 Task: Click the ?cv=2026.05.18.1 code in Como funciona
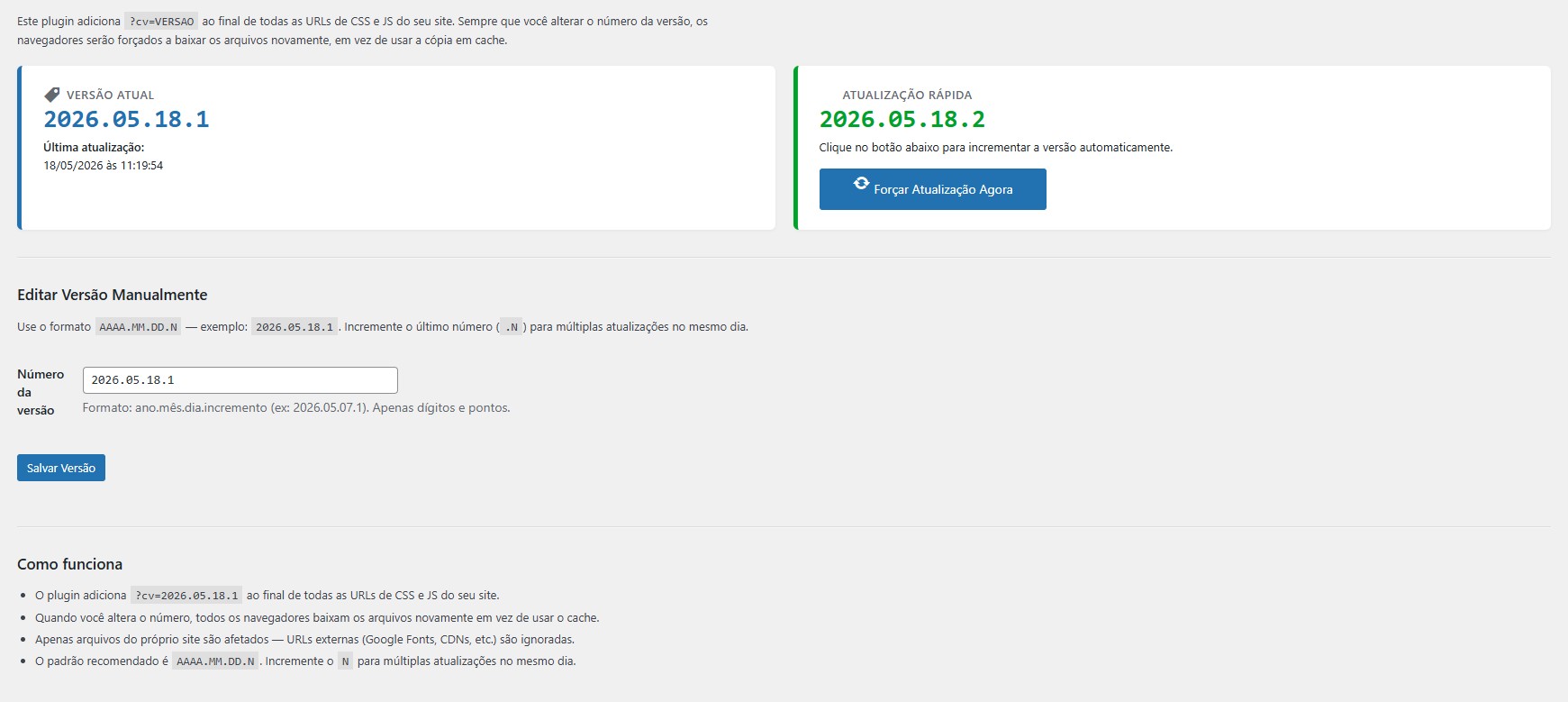186,596
